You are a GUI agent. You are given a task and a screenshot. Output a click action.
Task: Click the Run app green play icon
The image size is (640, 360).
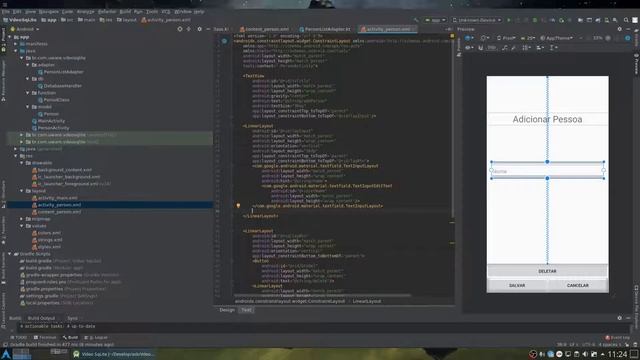509,20
